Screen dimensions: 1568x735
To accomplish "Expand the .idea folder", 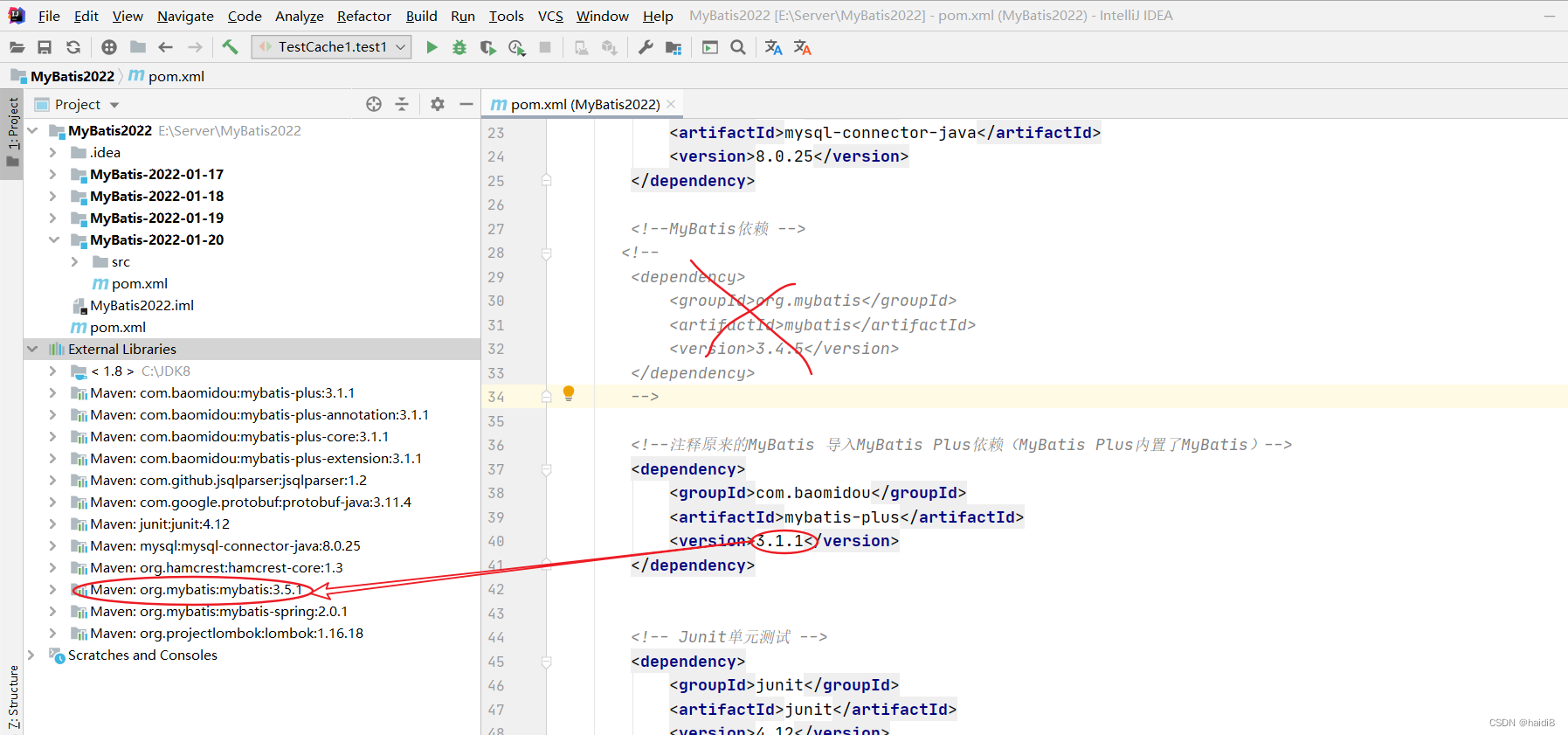I will [x=52, y=152].
